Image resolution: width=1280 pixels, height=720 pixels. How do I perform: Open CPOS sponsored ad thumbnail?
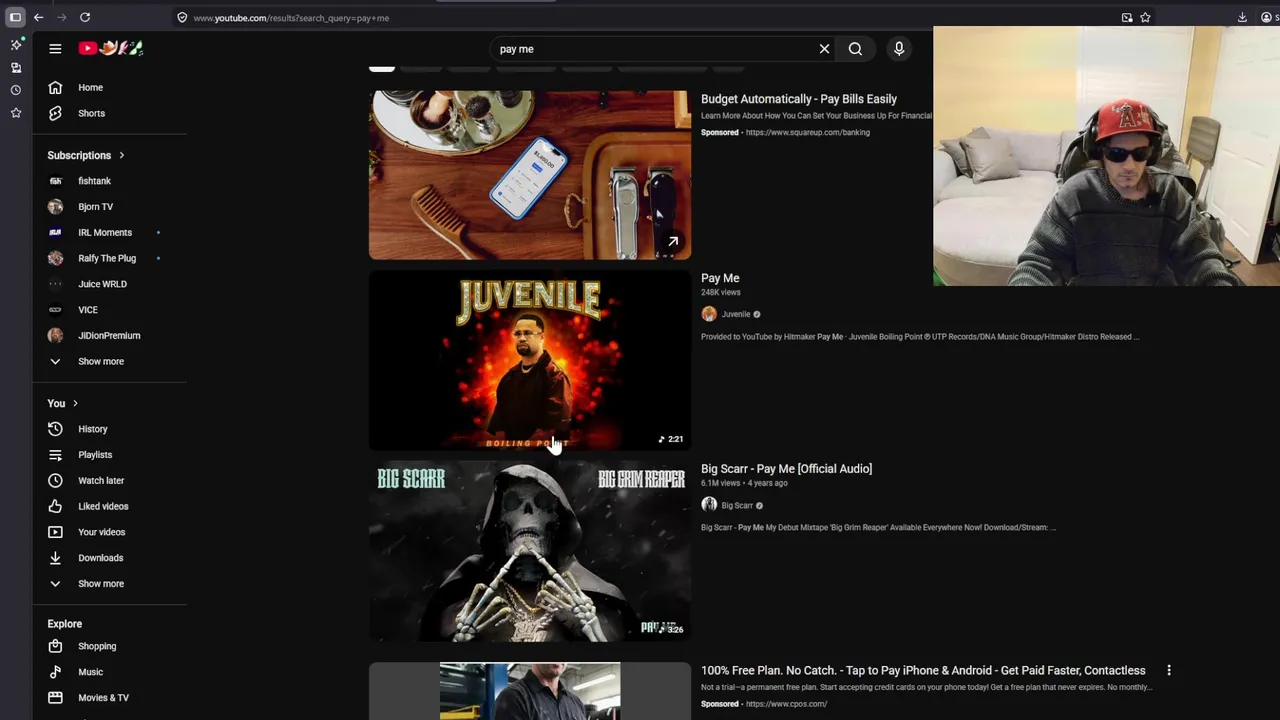click(x=529, y=691)
